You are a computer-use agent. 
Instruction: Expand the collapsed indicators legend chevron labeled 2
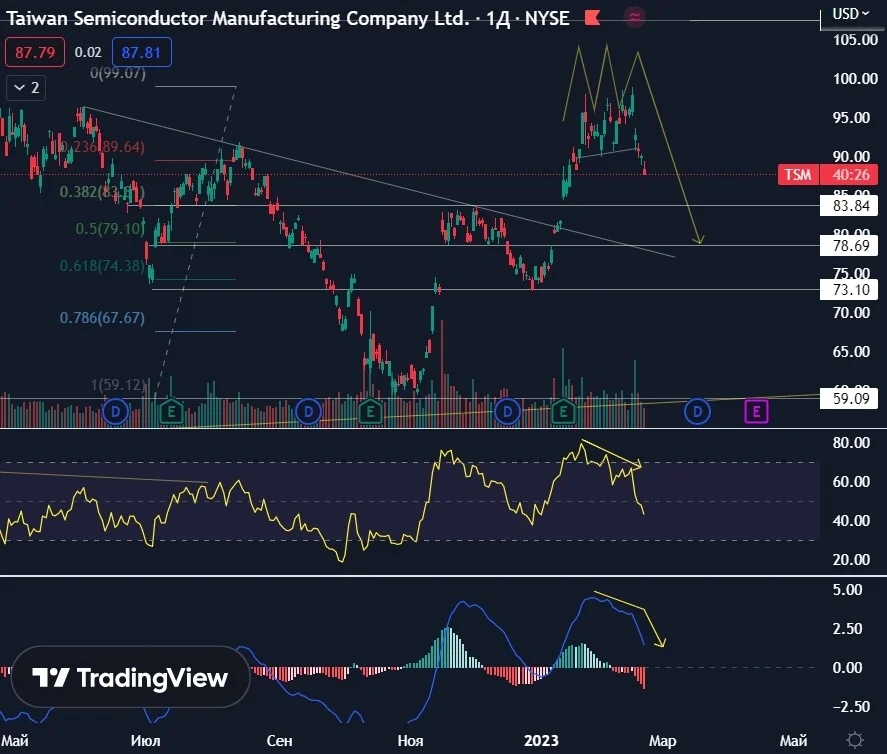coord(26,88)
